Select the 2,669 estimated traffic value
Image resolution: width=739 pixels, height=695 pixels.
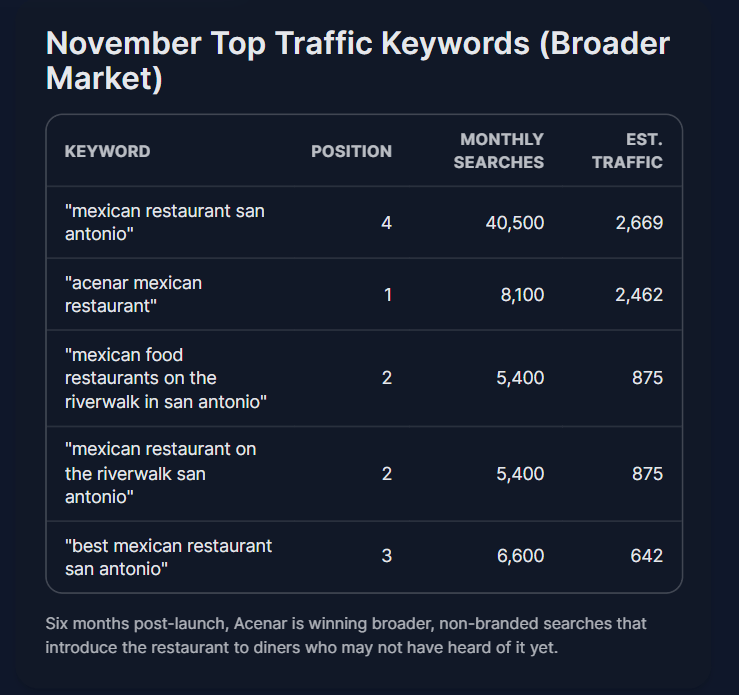coord(639,222)
